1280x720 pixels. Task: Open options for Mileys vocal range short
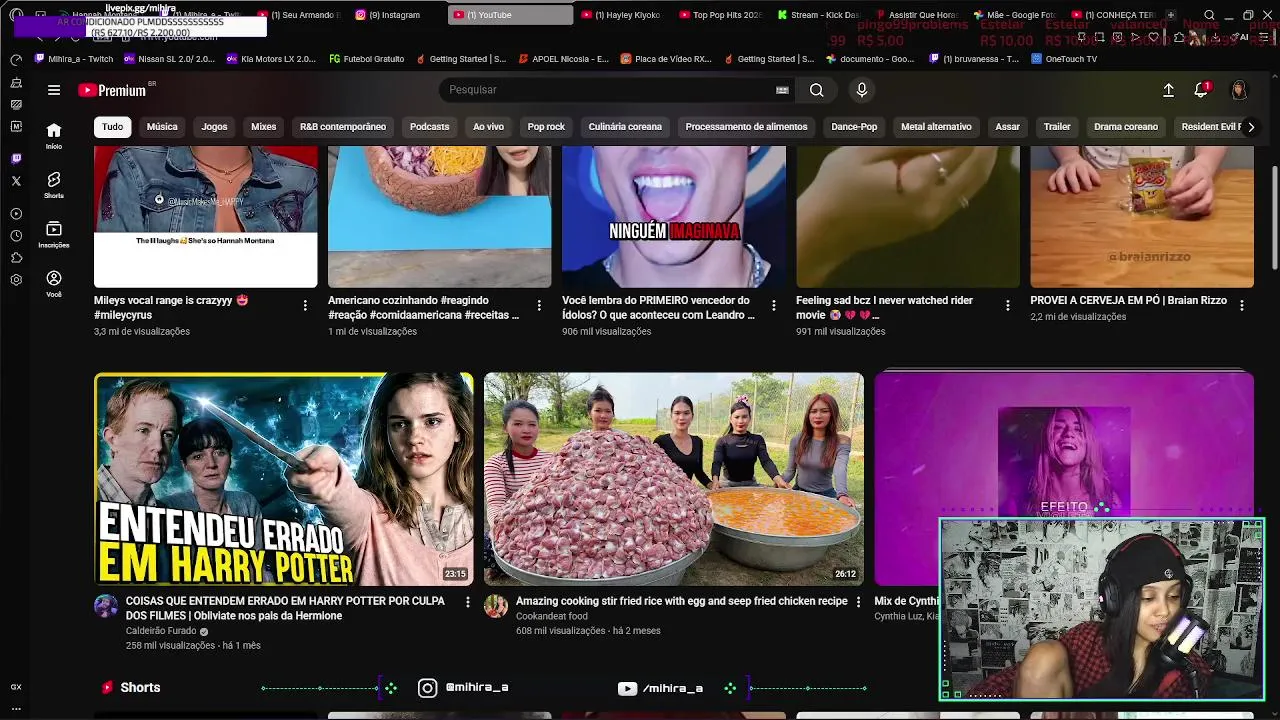point(305,306)
